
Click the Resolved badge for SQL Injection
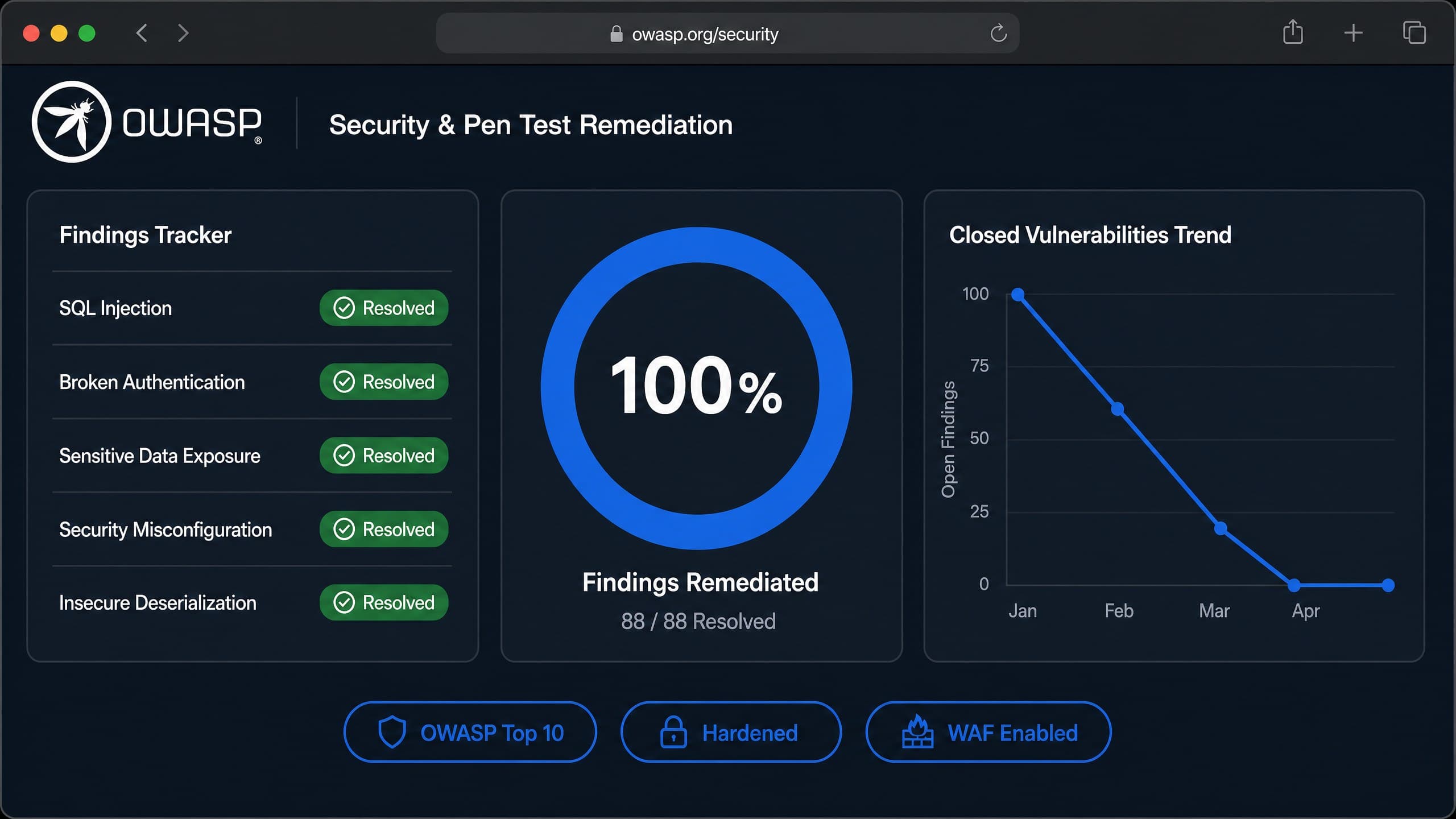pyautogui.click(x=384, y=308)
